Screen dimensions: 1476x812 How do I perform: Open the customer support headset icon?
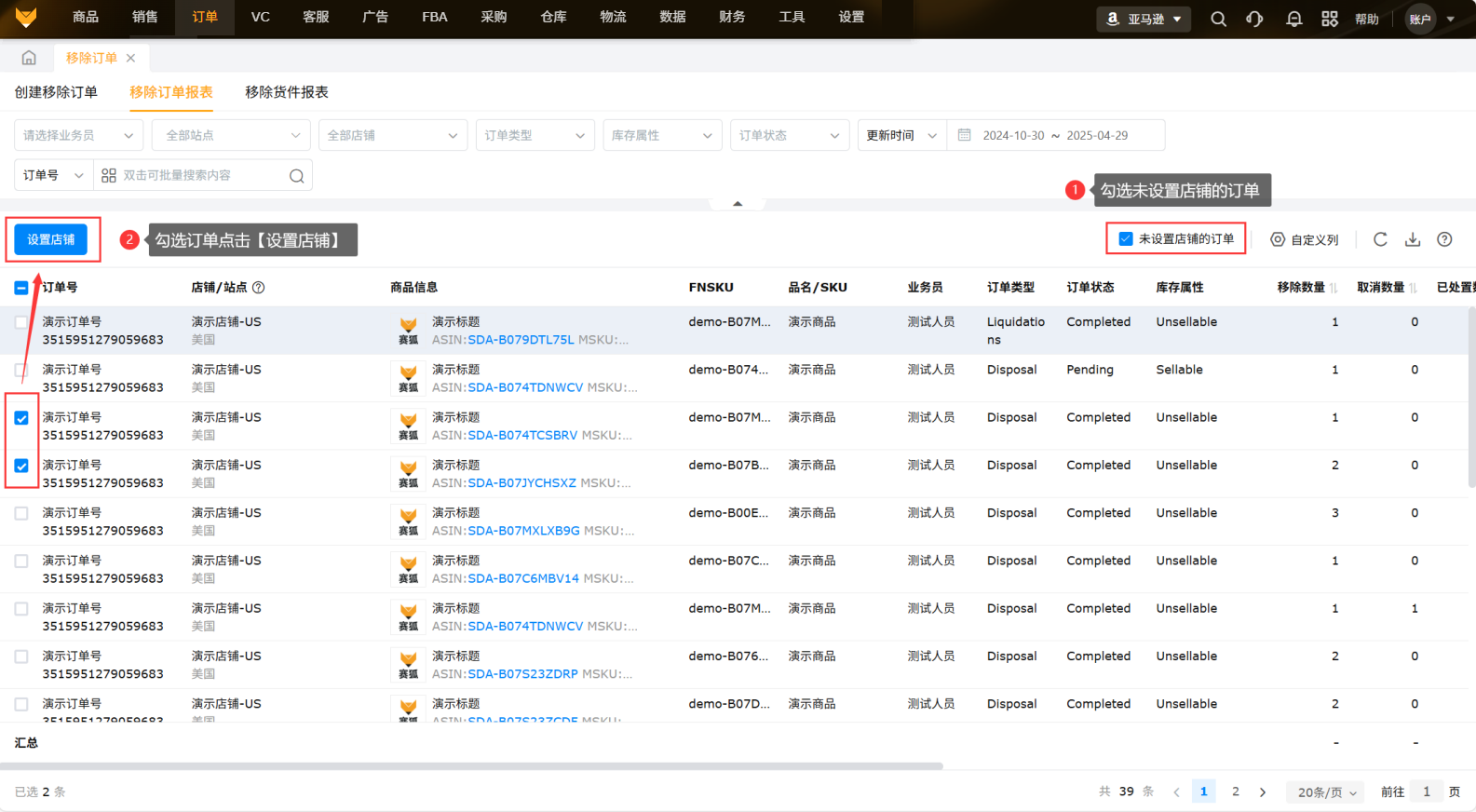[1254, 19]
